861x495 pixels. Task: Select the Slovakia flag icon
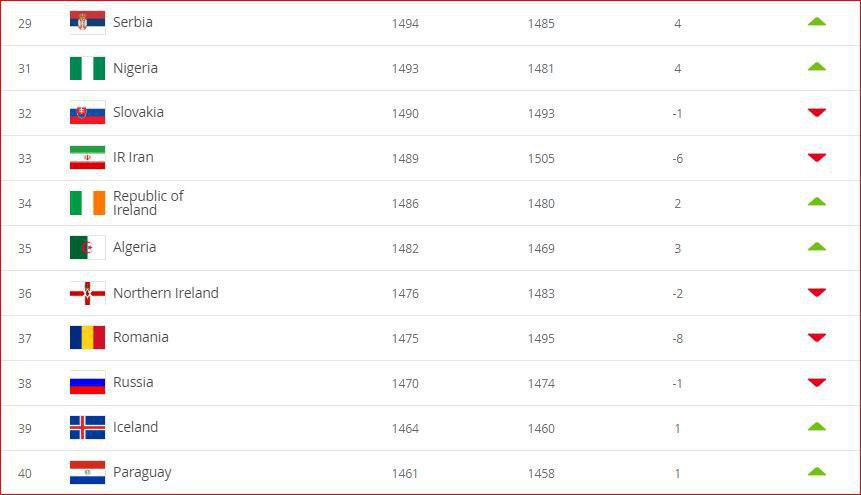[x=87, y=113]
